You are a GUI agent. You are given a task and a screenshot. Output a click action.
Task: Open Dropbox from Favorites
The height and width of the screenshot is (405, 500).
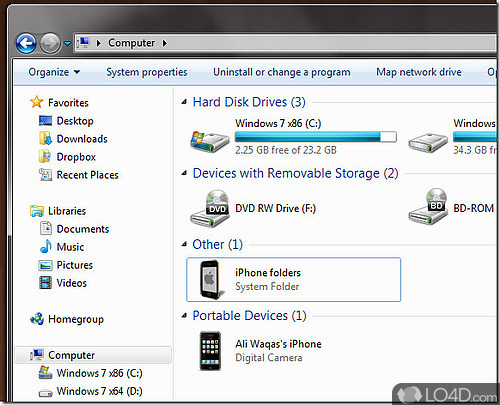[x=76, y=157]
